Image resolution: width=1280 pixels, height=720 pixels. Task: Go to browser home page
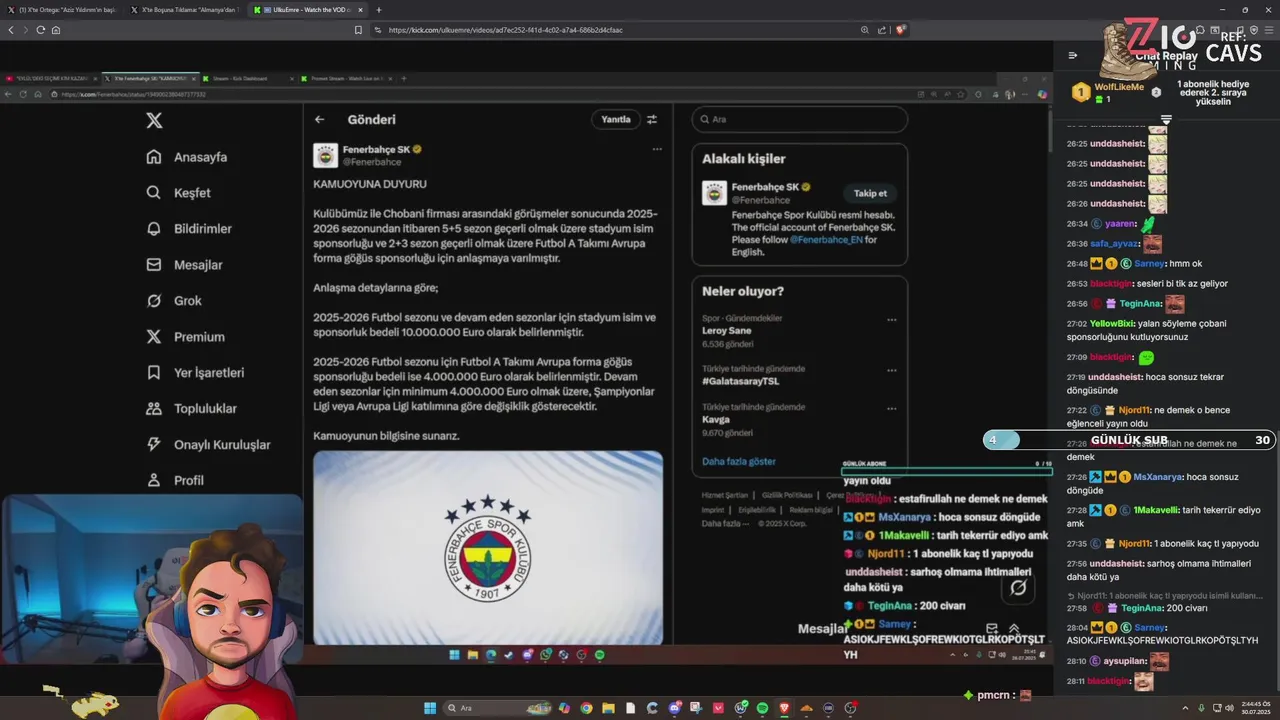pyautogui.click(x=56, y=30)
